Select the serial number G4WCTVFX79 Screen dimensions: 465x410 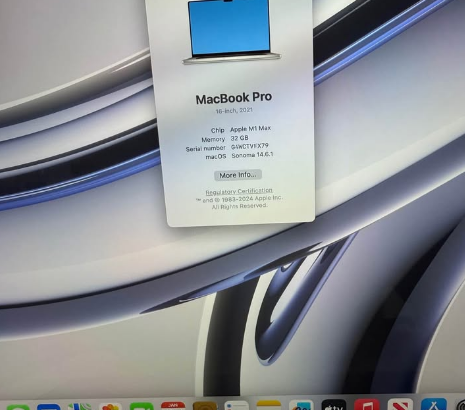tap(250, 146)
